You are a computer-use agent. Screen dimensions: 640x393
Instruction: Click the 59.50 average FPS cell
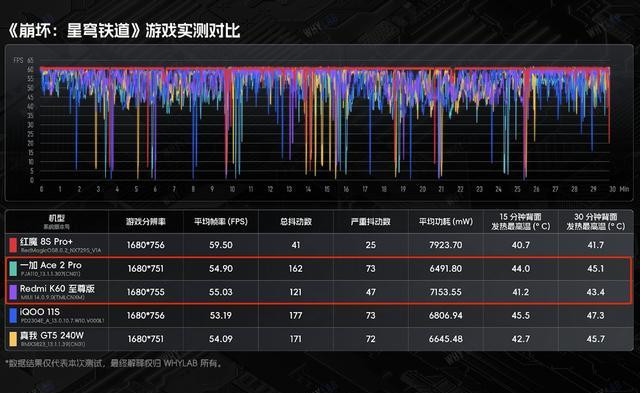click(x=221, y=245)
